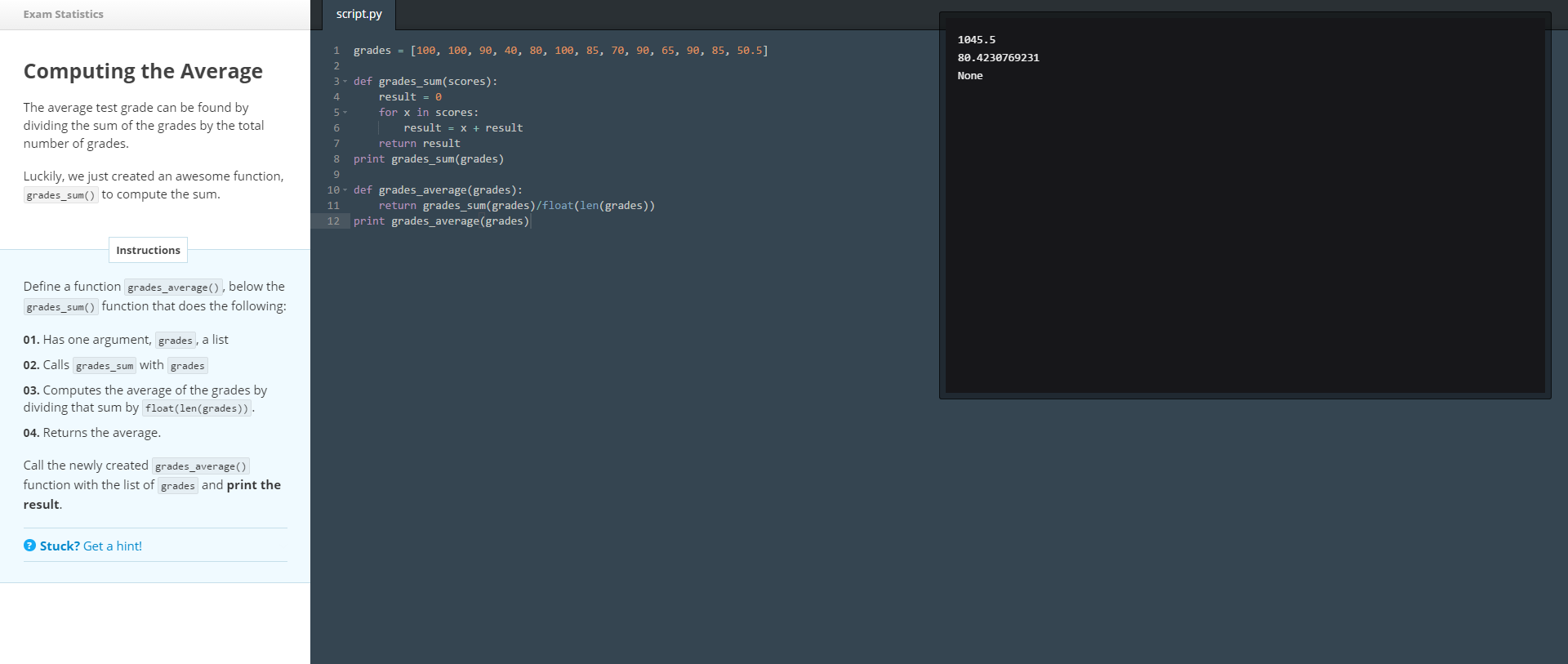Screen dimensions: 1568x664
Task: Collapse the for loop fold arrow on line 5
Action: coord(345,113)
